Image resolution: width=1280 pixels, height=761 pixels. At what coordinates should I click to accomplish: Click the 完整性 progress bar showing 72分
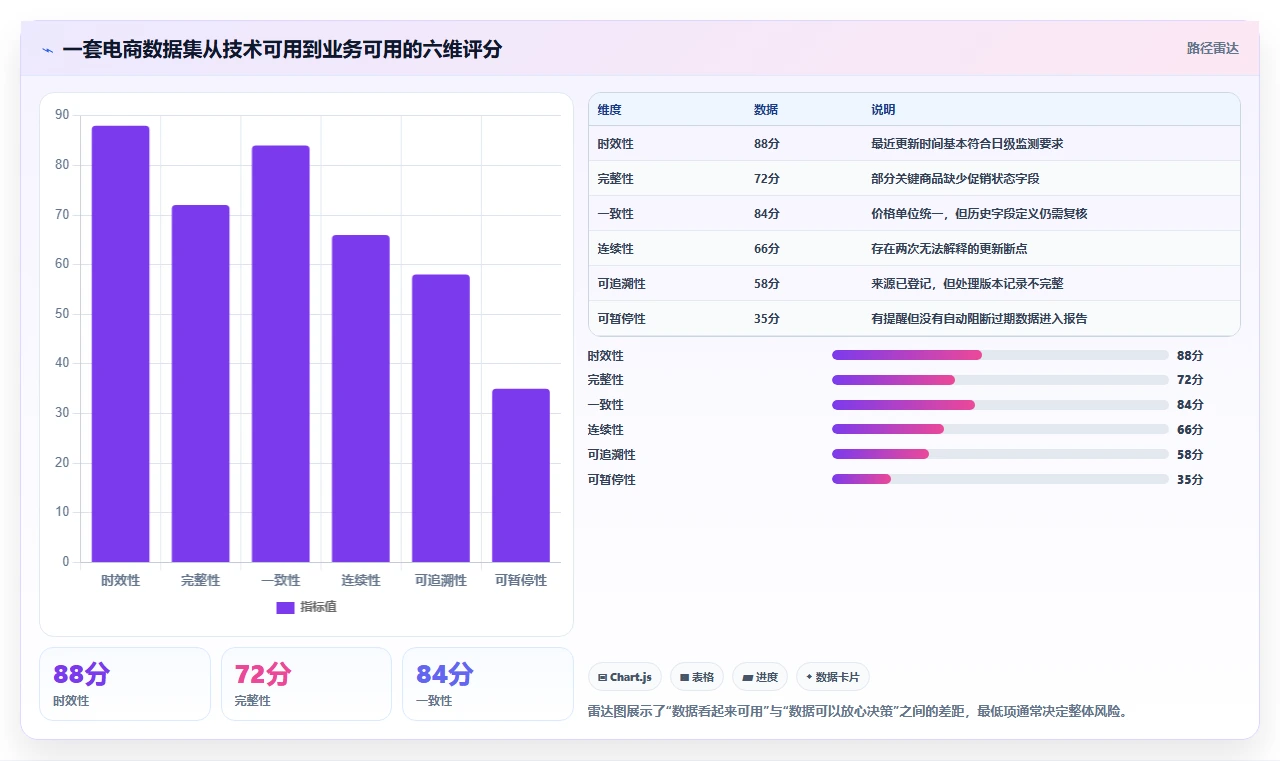tap(1000, 380)
